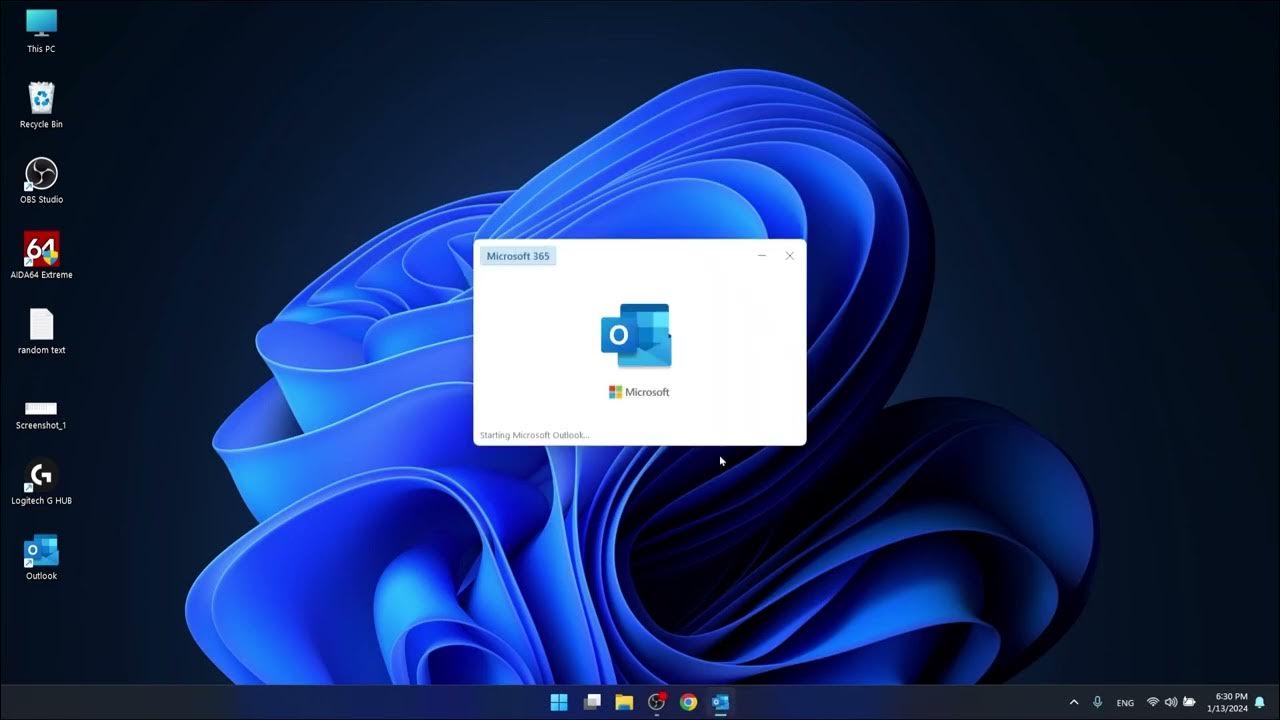Image resolution: width=1280 pixels, height=720 pixels.
Task: Select the Screenshot_1 file on desktop
Action: pyautogui.click(x=41, y=414)
